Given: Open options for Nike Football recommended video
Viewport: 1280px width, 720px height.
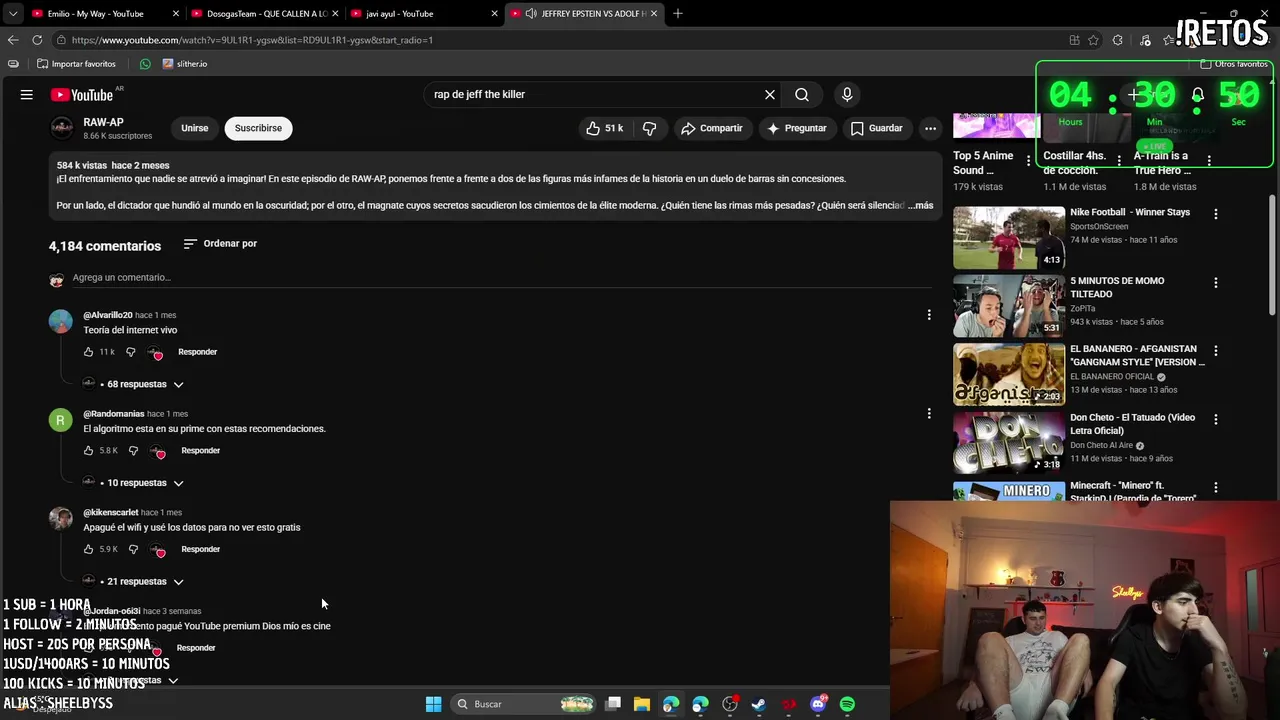Looking at the screenshot, I should pos(1216,214).
